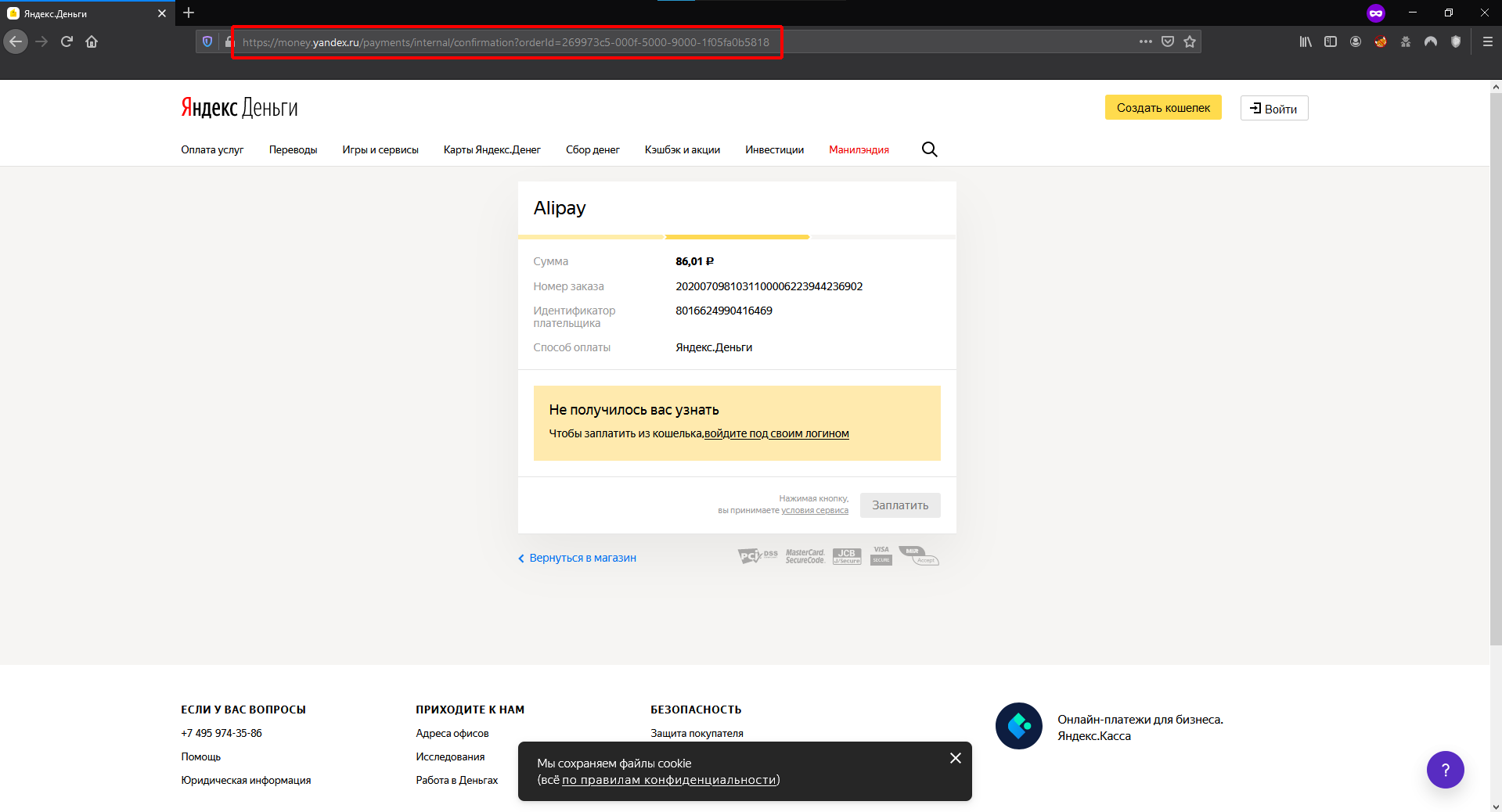Open the footer Помощь link

point(201,756)
